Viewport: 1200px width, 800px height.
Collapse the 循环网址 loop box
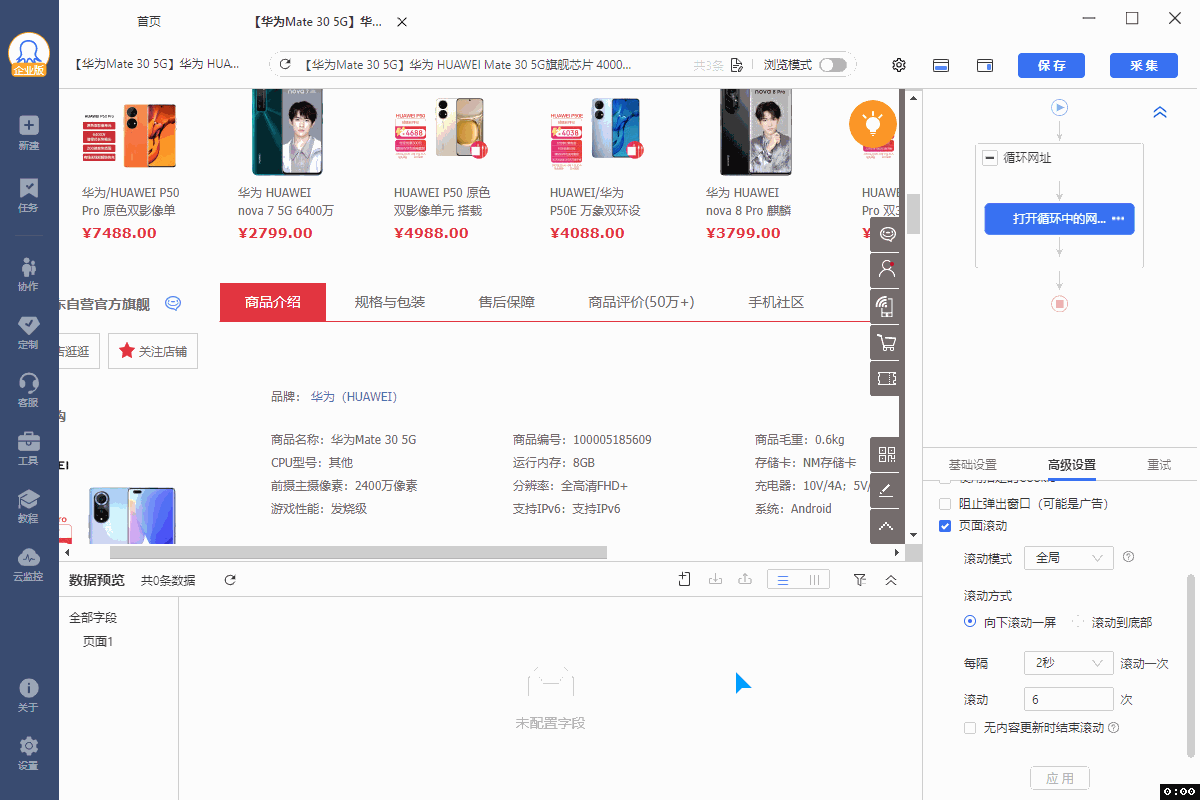click(x=990, y=158)
